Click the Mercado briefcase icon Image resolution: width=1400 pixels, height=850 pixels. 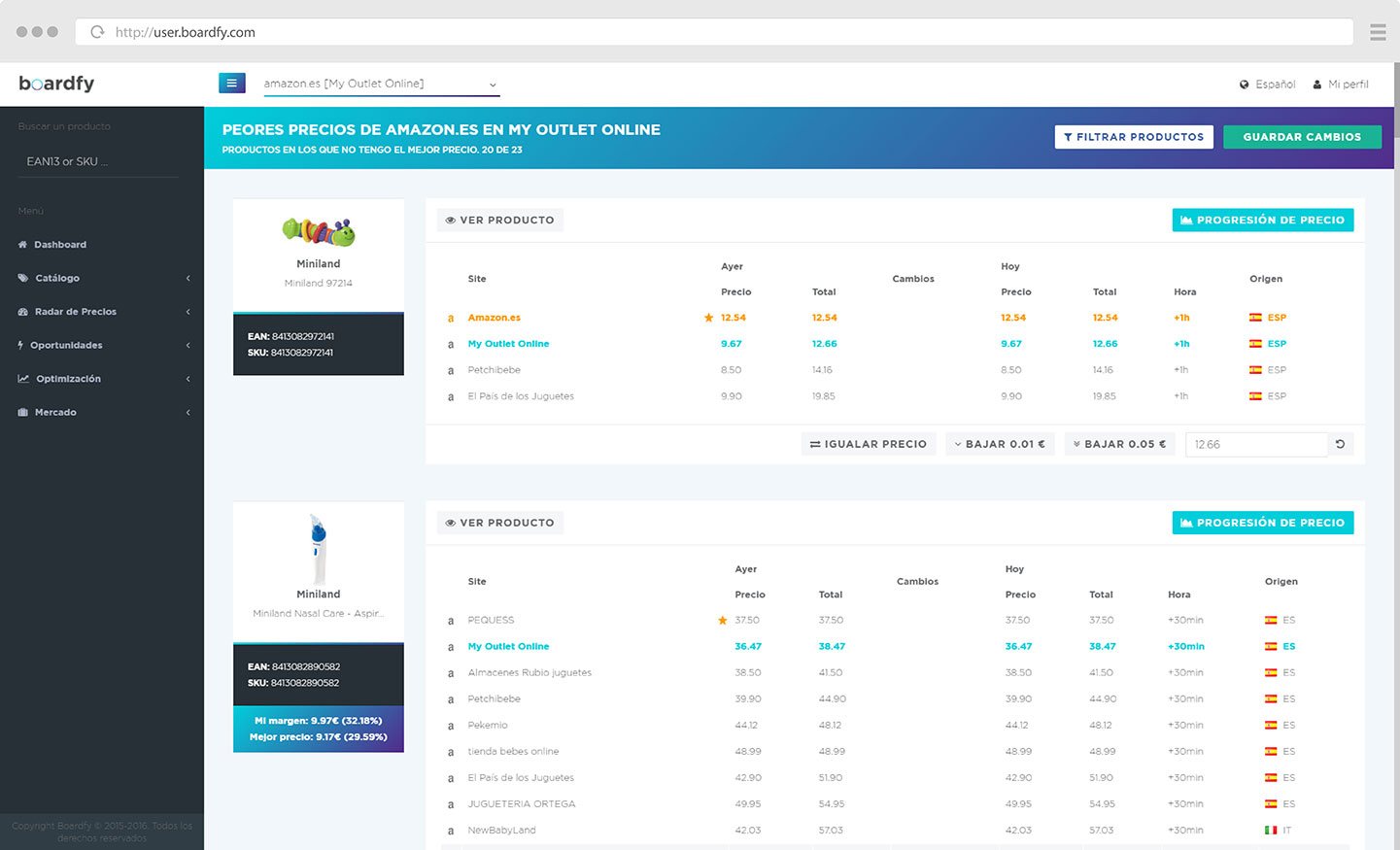pos(22,412)
